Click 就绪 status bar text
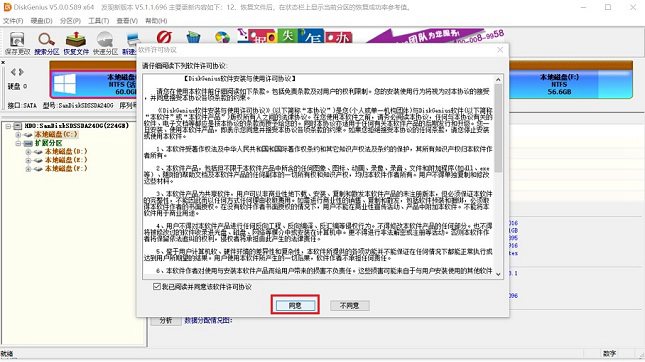 pyautogui.click(x=7, y=354)
